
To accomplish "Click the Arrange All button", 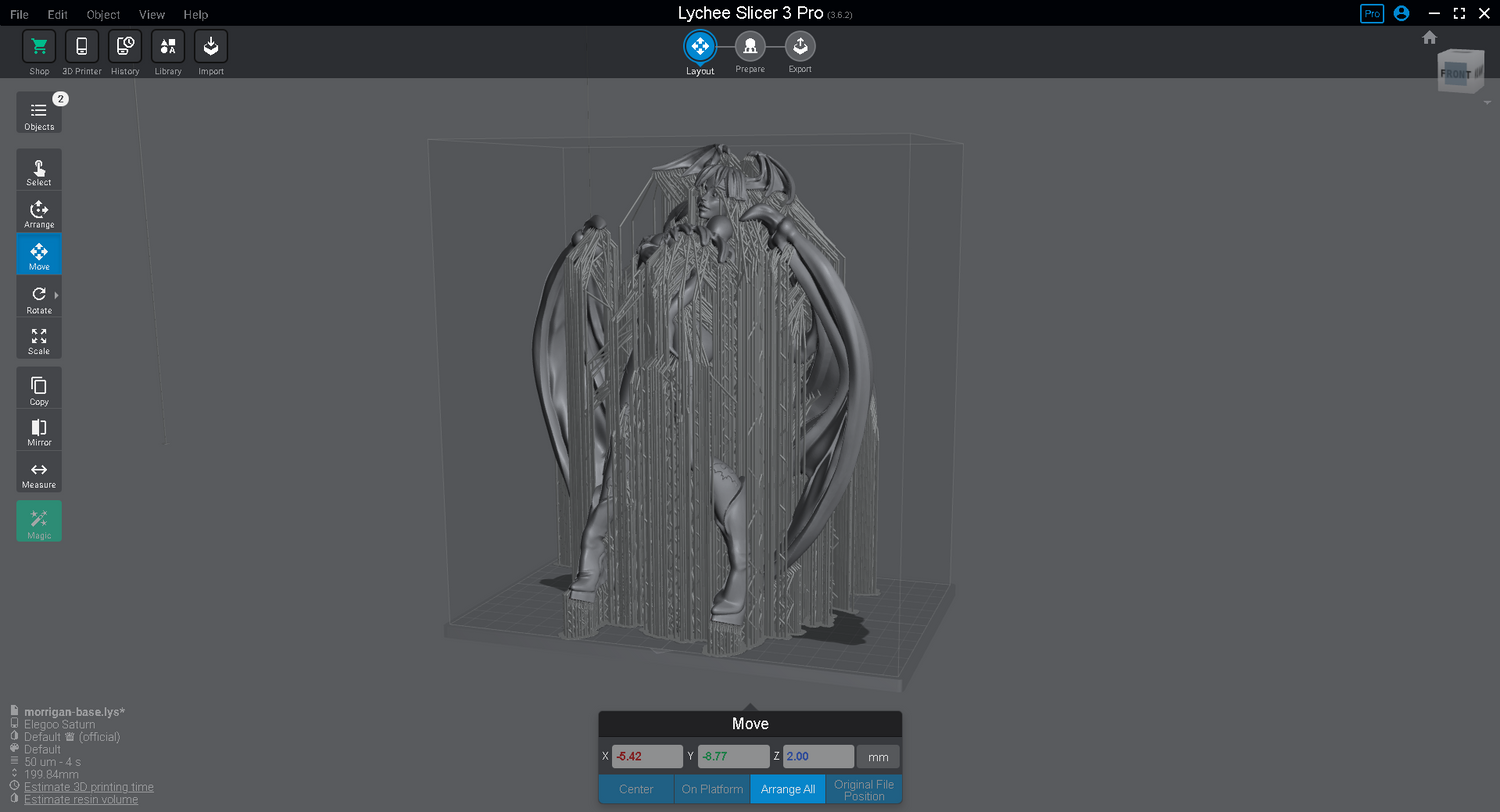I will click(x=788, y=789).
